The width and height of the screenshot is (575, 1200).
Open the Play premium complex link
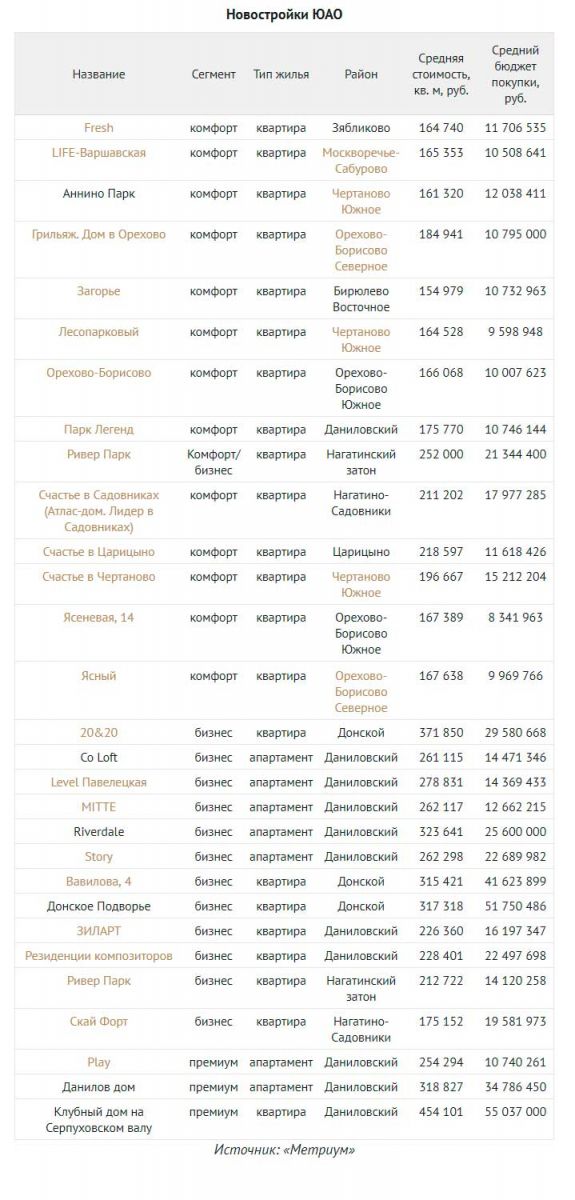point(98,1062)
